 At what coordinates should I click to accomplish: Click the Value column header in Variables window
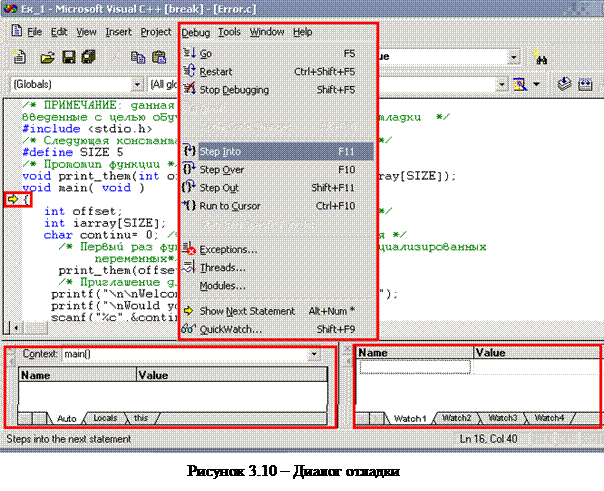pyautogui.click(x=232, y=375)
